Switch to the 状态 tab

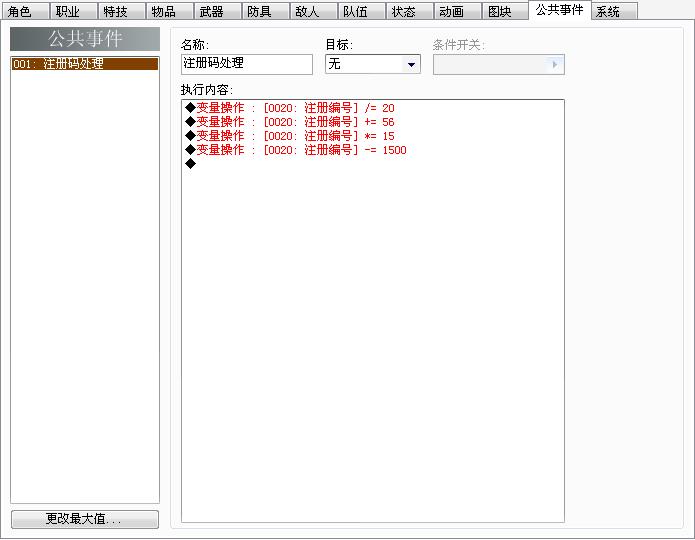pyautogui.click(x=409, y=11)
